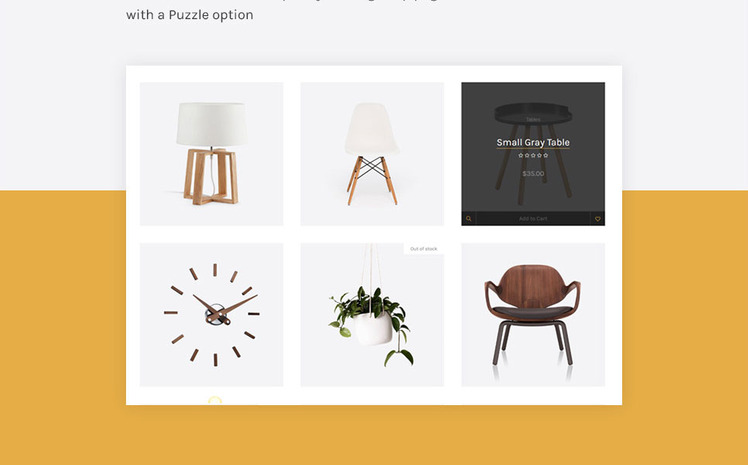Rate Small Gray Table one star

(x=521, y=155)
